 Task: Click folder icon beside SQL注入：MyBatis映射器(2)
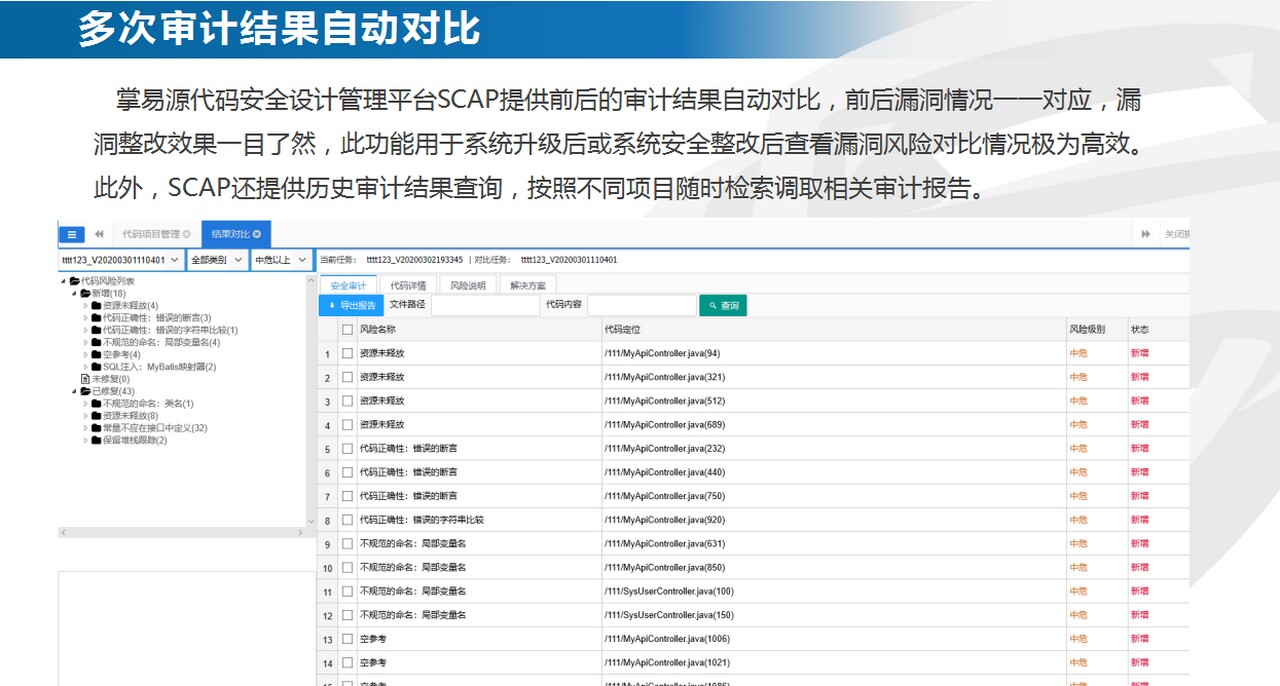tap(97, 367)
